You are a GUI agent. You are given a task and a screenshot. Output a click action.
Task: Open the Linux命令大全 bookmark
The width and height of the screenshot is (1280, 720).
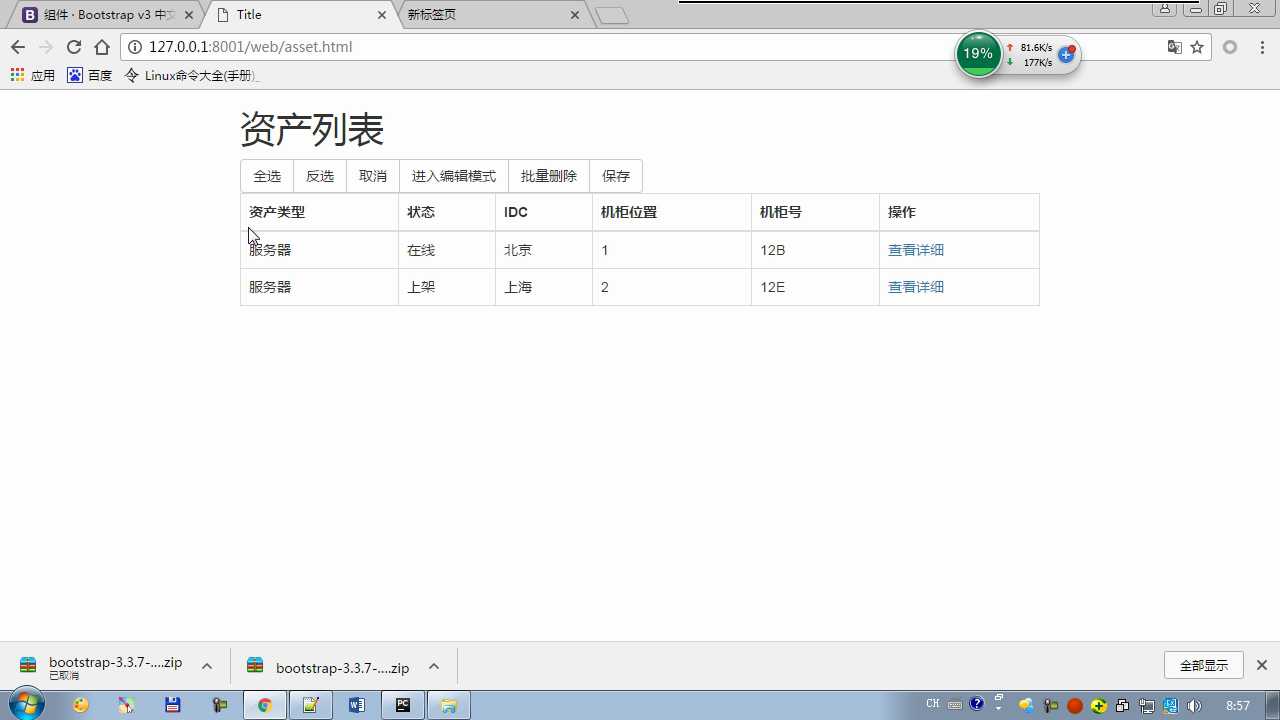(191, 75)
